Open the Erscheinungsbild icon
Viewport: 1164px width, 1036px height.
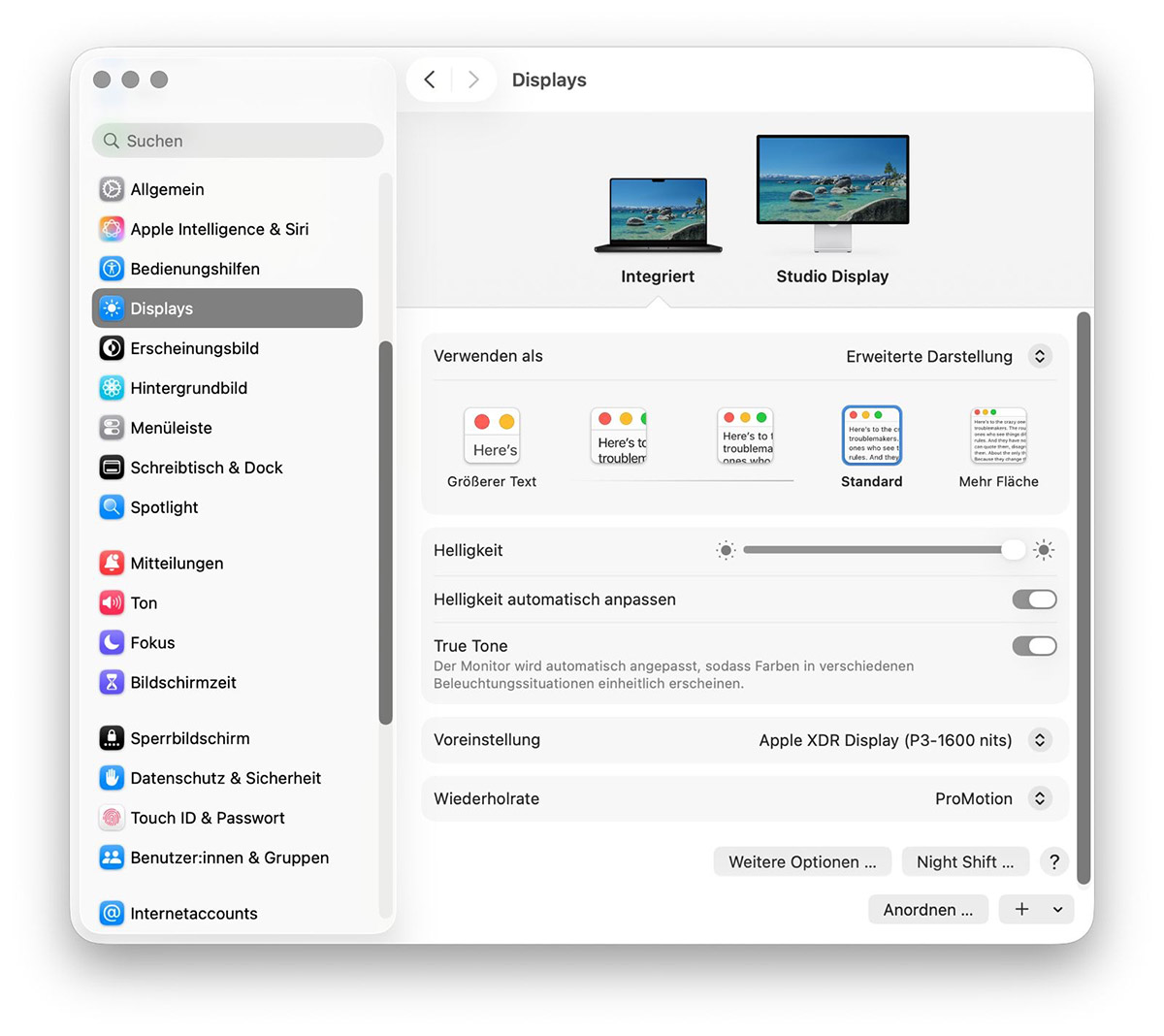112,348
